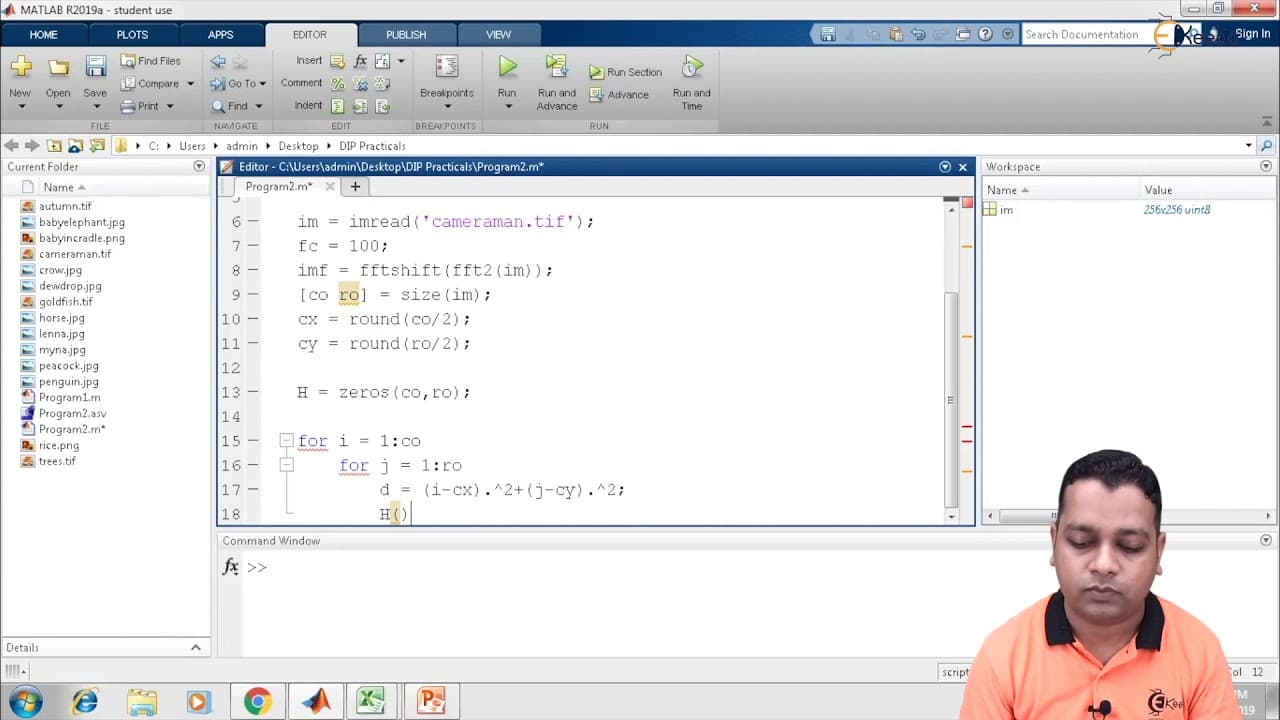Open the Compare dropdown arrow
The width and height of the screenshot is (1280, 720).
pos(190,84)
